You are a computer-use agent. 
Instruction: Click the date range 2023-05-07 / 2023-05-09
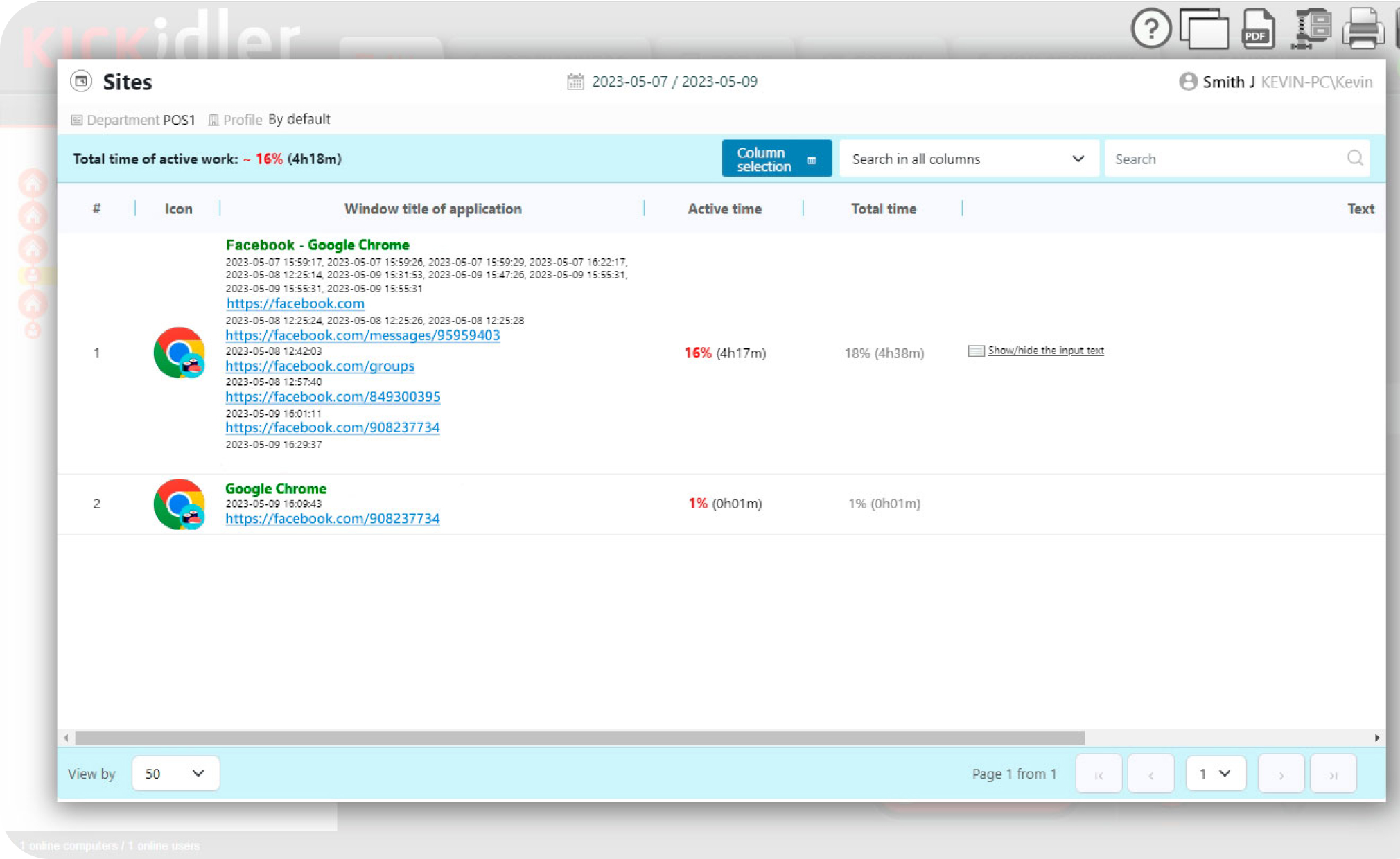pyautogui.click(x=674, y=82)
